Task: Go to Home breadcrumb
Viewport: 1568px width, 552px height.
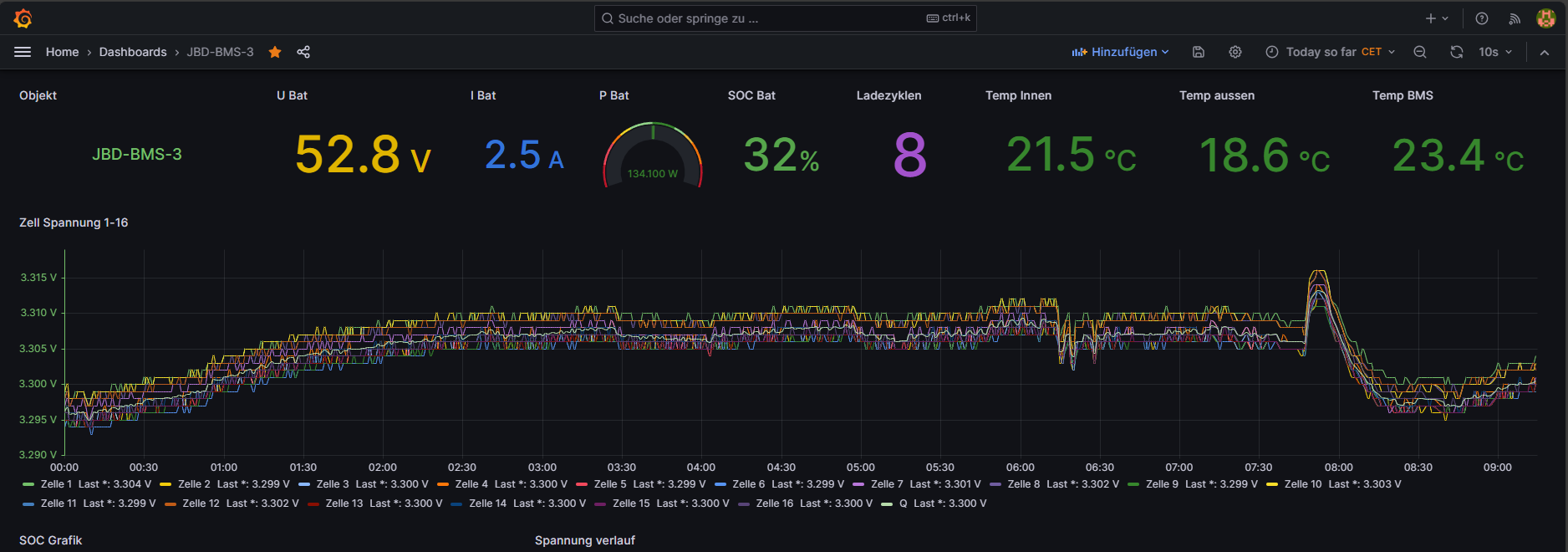Action: [62, 52]
